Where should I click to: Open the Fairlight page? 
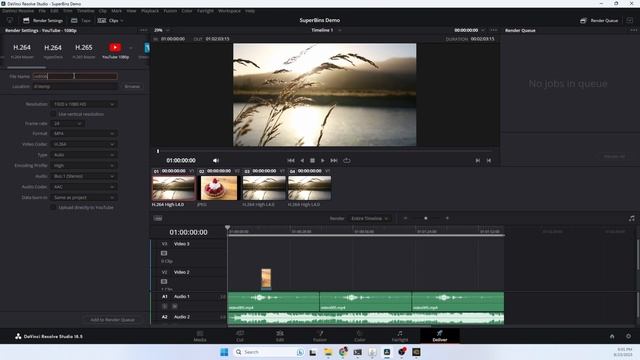pos(400,336)
